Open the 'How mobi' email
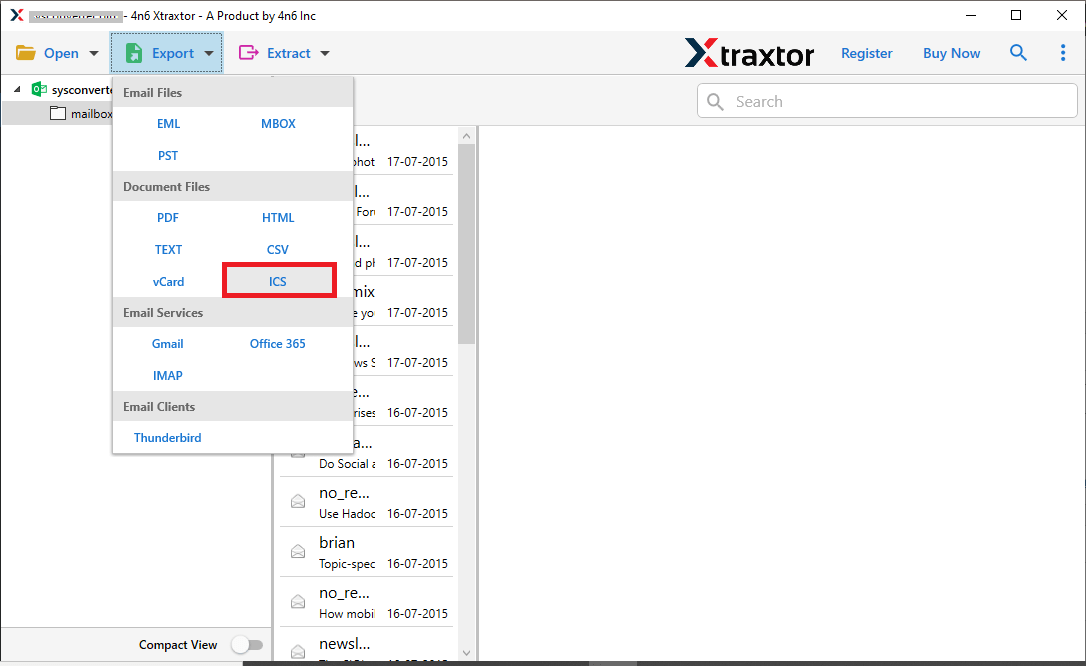1086x666 pixels. point(366,602)
